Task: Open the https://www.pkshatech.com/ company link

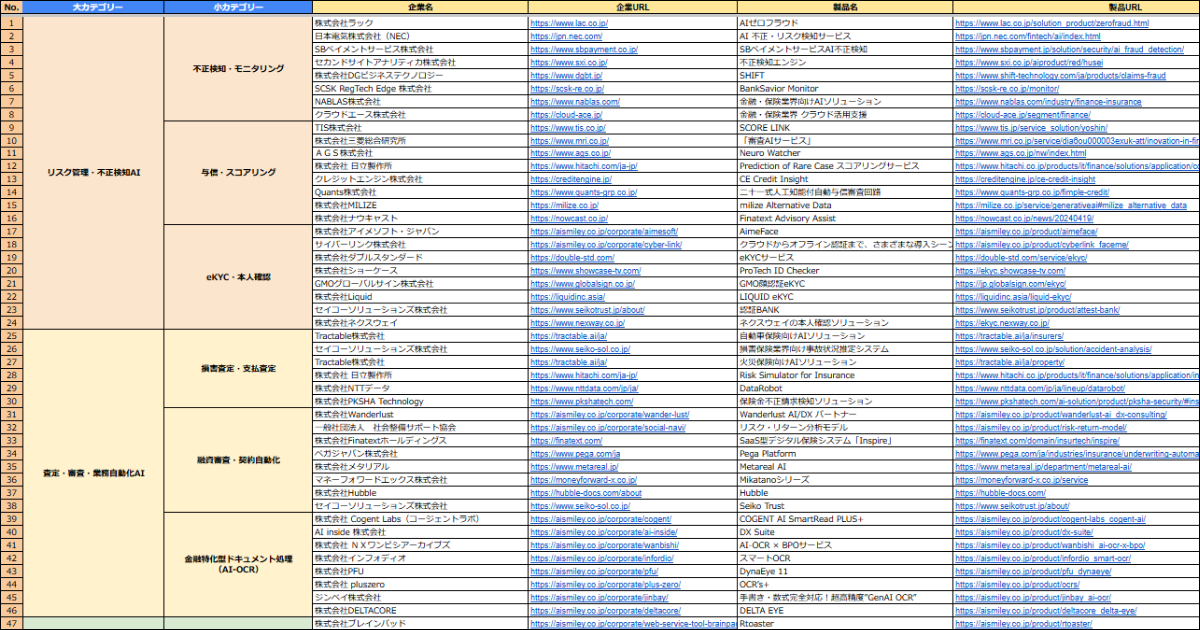Action: [x=580, y=401]
